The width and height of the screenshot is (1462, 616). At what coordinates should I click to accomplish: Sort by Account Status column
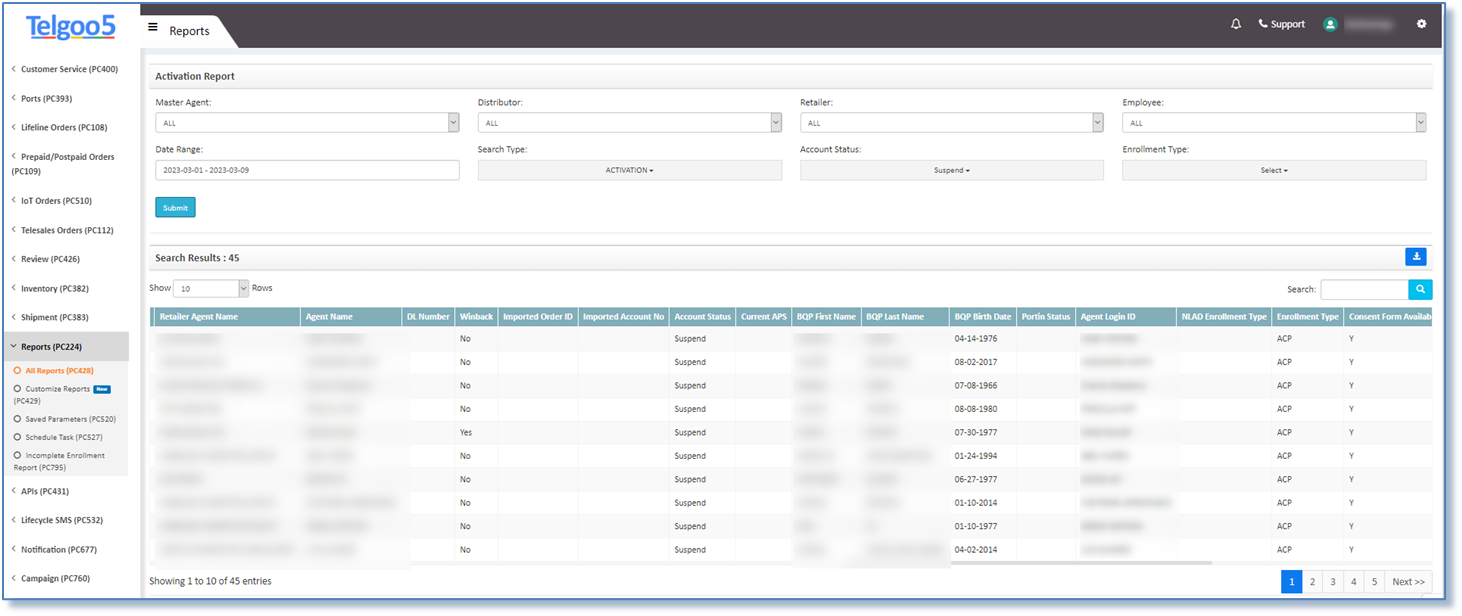click(x=703, y=317)
